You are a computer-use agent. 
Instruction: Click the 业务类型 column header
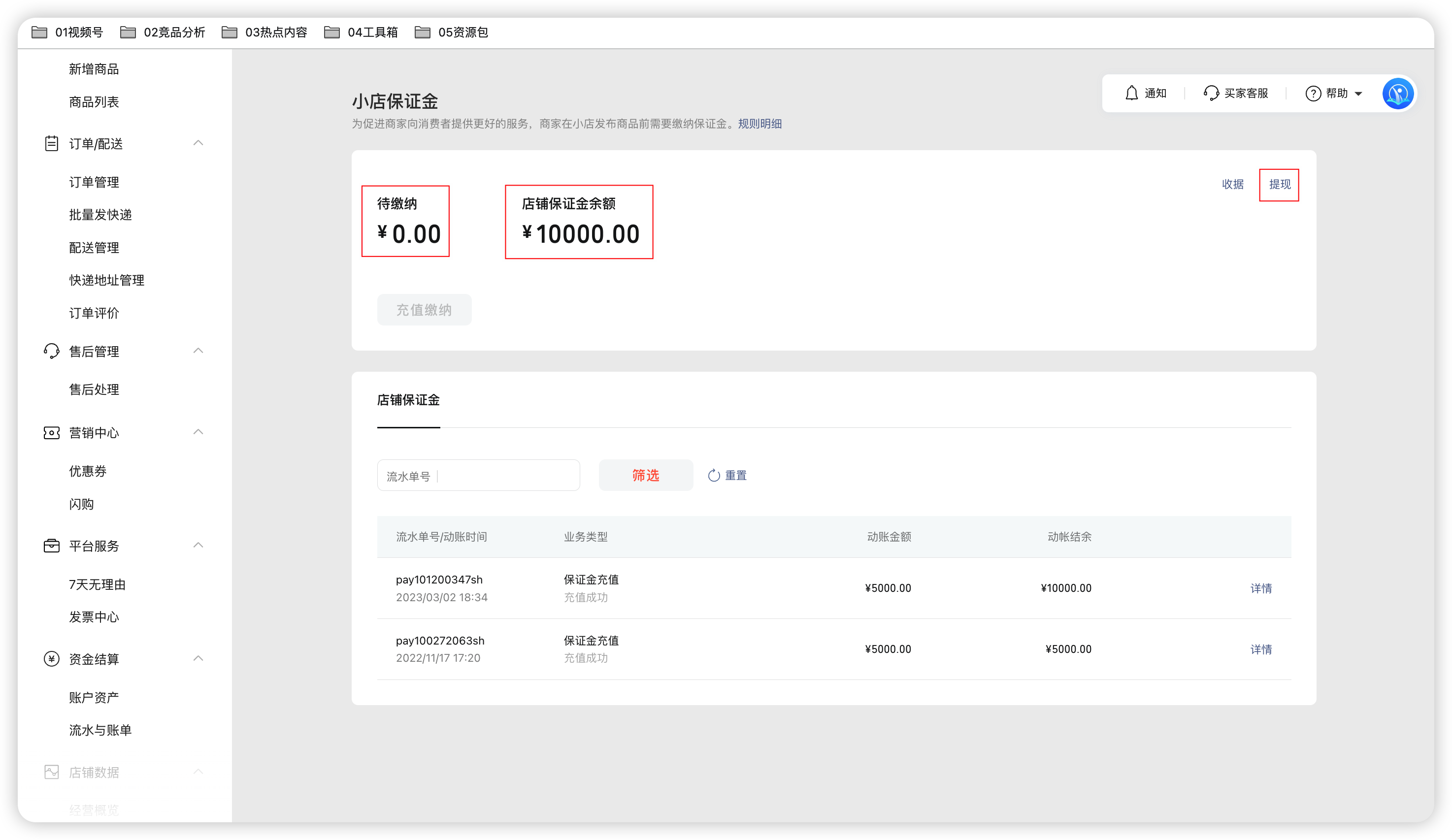click(586, 537)
